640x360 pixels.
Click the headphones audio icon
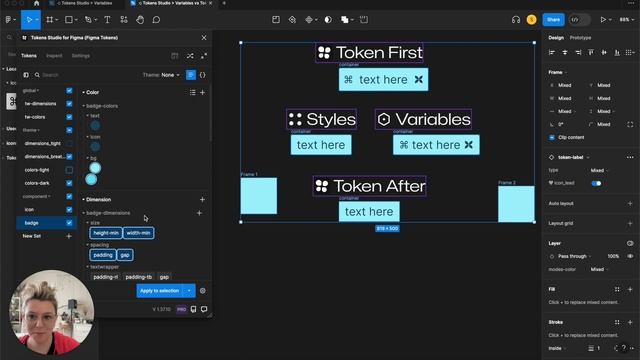pyautogui.click(x=516, y=20)
